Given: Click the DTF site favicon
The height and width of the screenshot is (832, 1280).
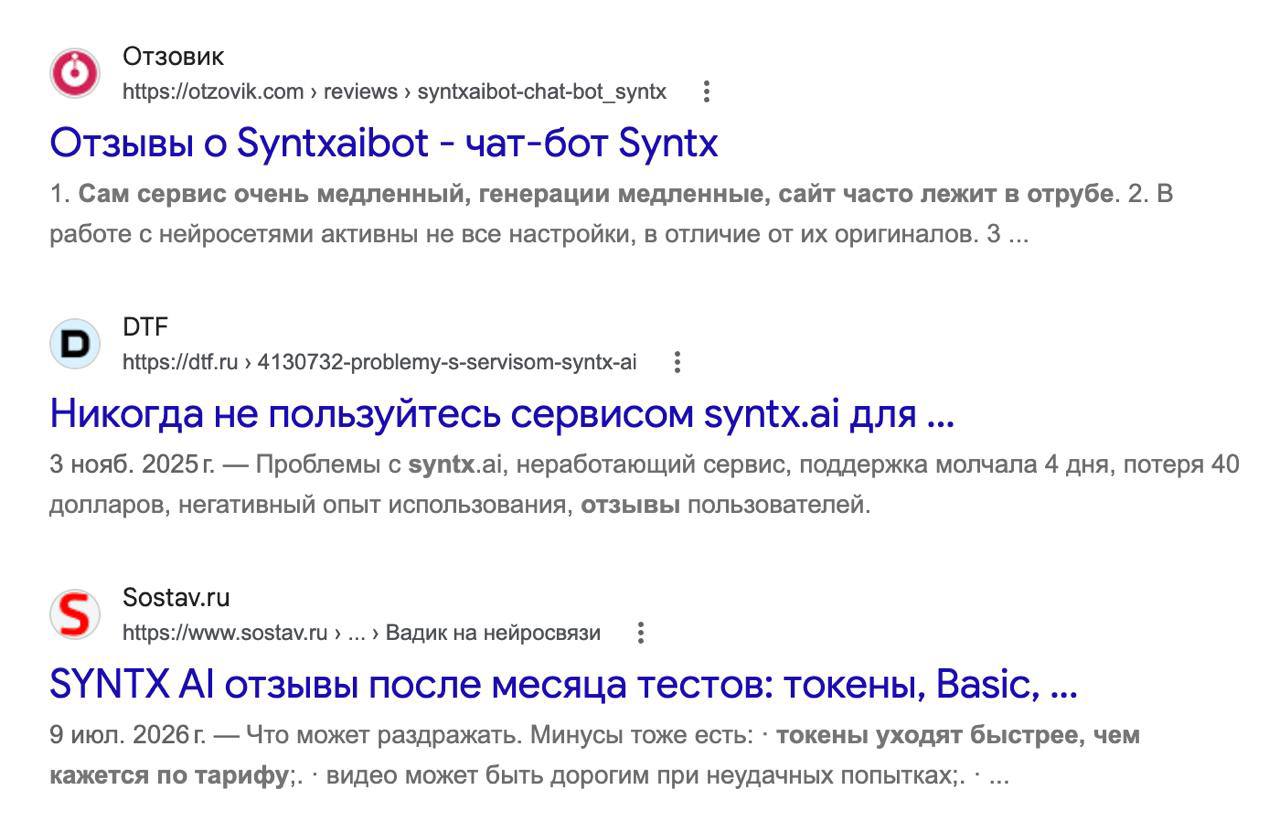Looking at the screenshot, I should click(x=75, y=344).
